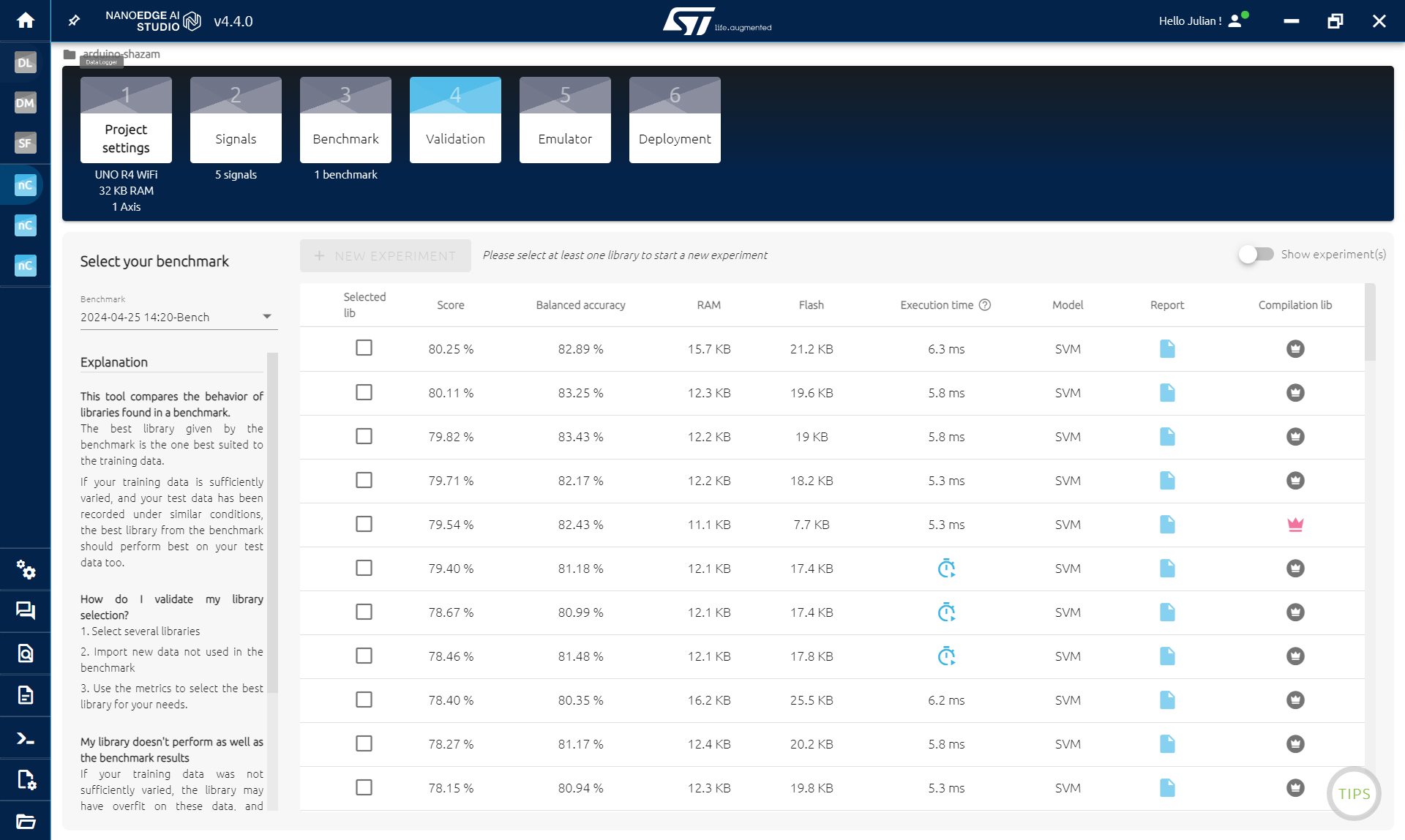Click the report document icon for 79.54% entry
Image resolution: width=1405 pixels, height=840 pixels.
(x=1167, y=524)
